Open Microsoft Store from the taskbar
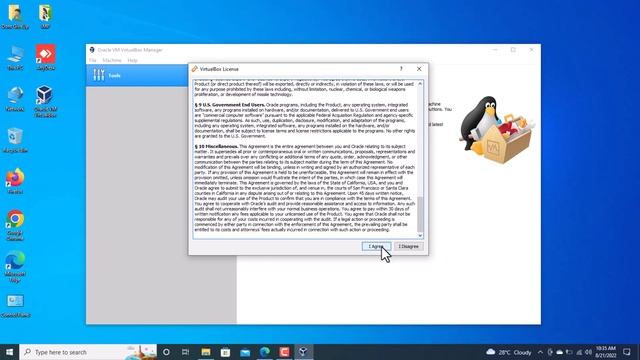The width and height of the screenshot is (640, 360). coord(225,352)
